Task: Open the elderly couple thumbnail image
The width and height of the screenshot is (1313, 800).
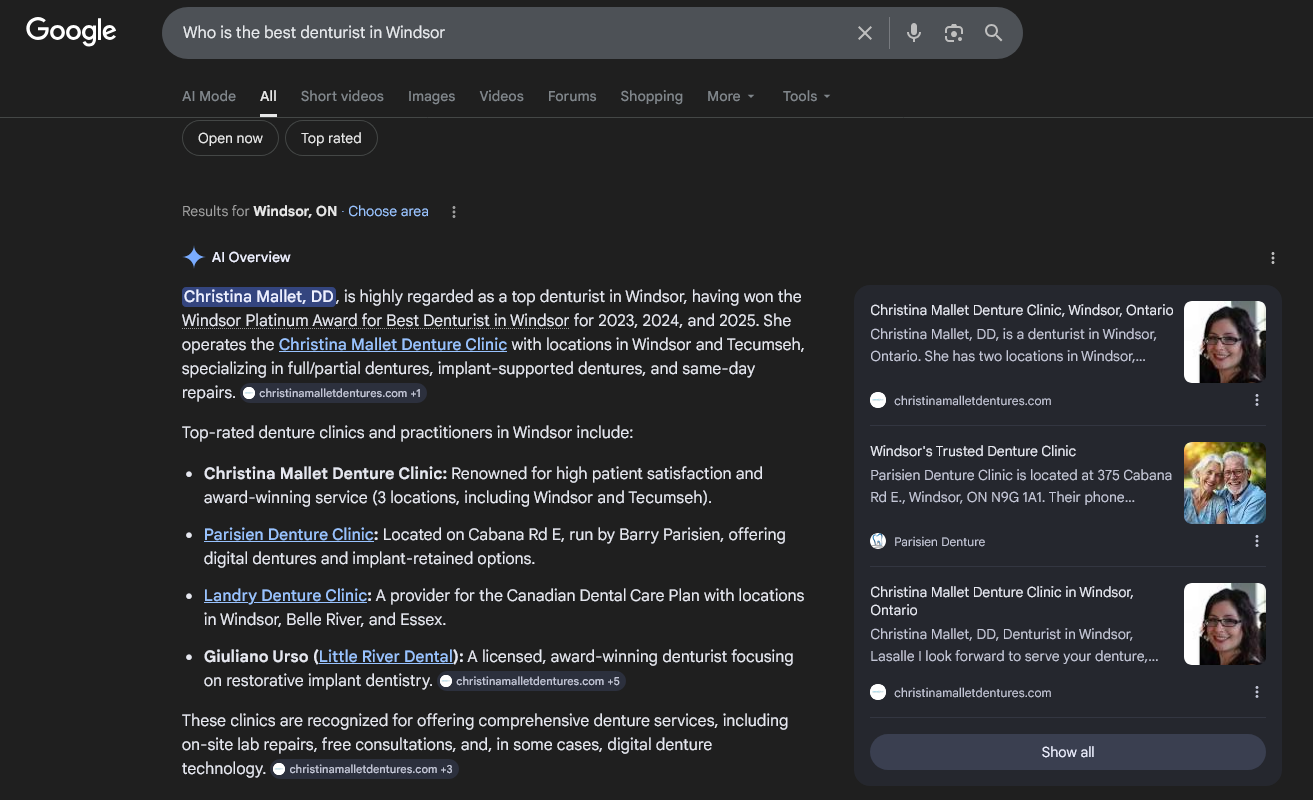Action: coord(1224,483)
